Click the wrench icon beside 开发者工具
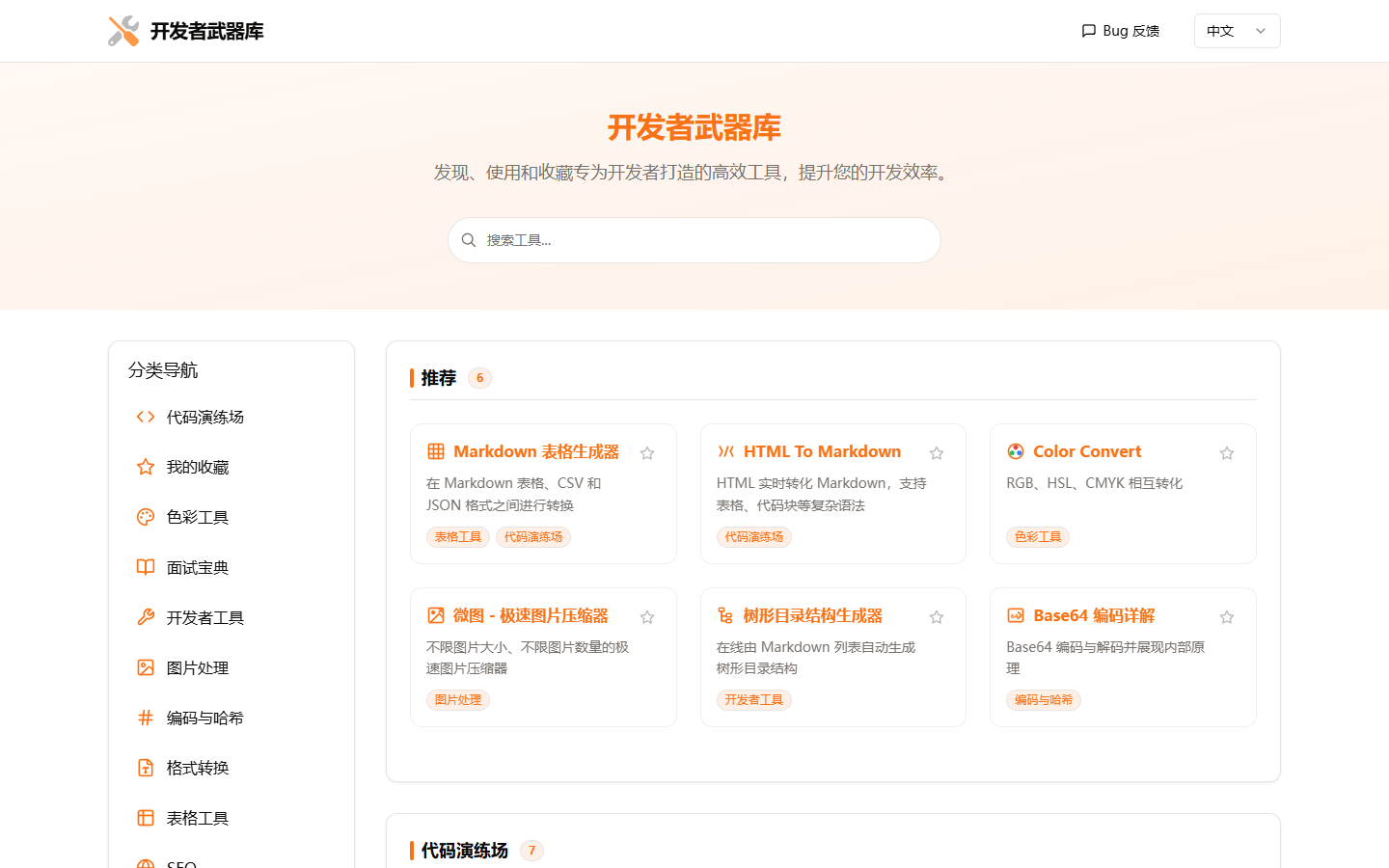The height and width of the screenshot is (868, 1389). (x=146, y=617)
